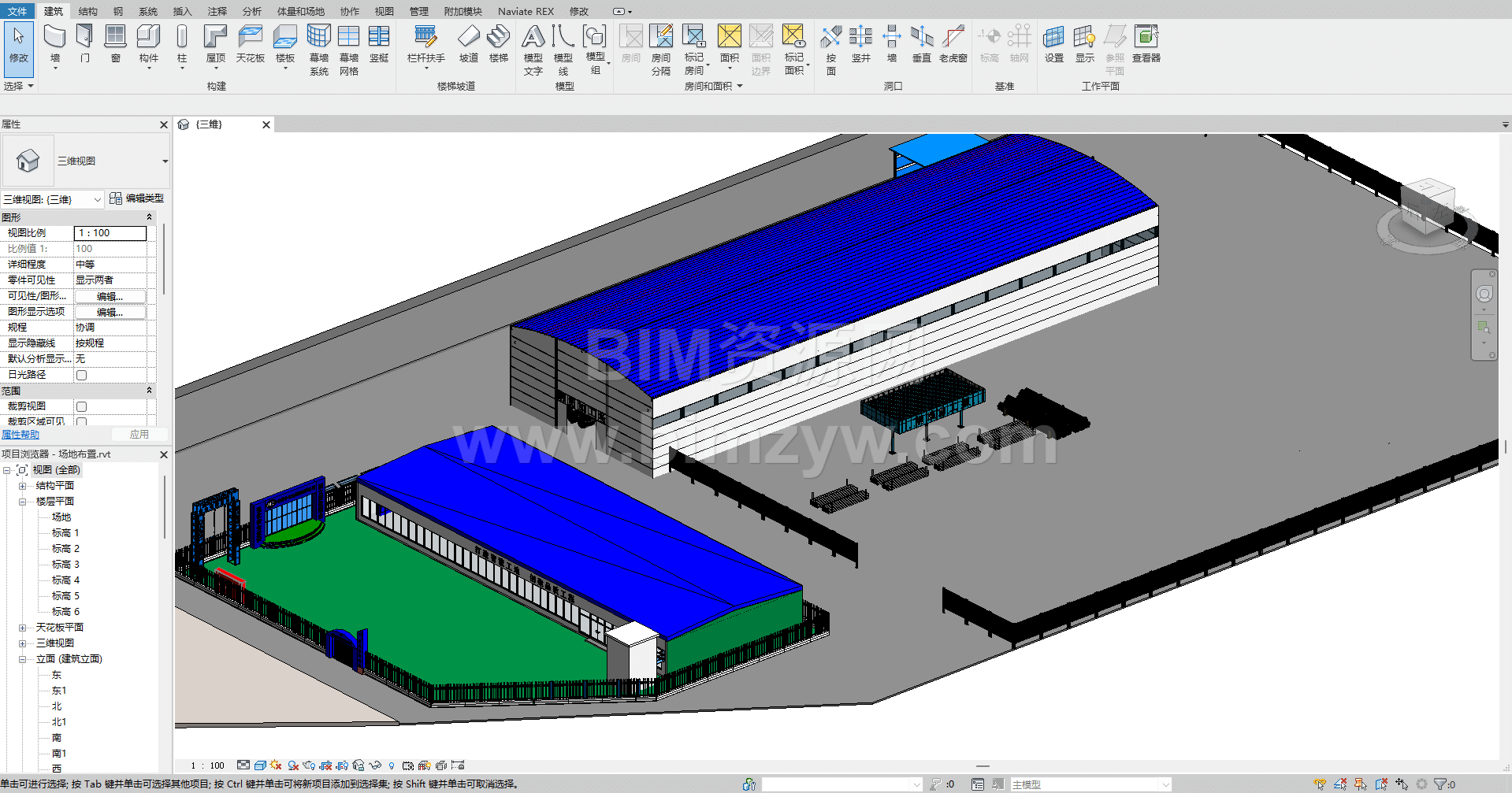Select the Door (门) tool
Viewport: 1512px width, 793px height.
tap(85, 43)
